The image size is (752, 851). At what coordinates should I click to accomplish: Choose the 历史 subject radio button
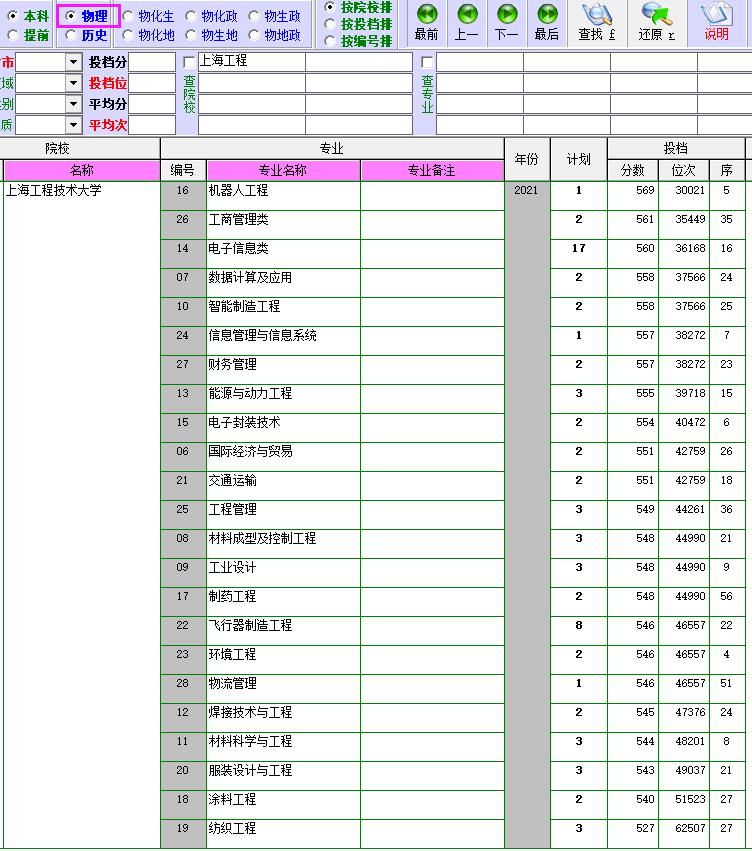click(x=70, y=35)
